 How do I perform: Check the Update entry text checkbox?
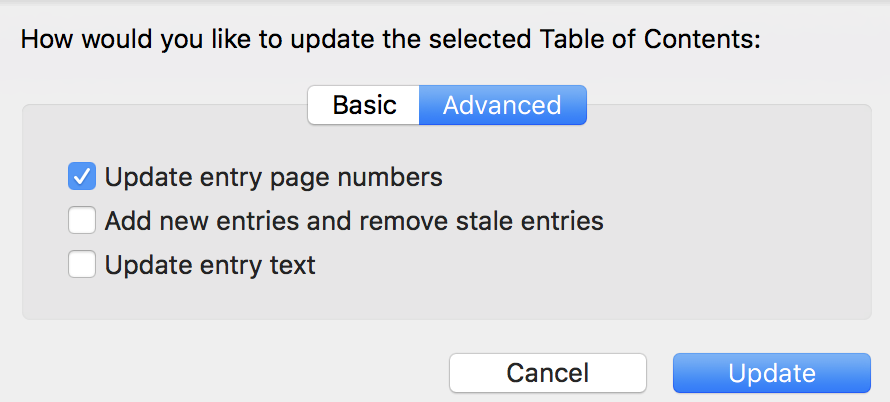(x=82, y=265)
